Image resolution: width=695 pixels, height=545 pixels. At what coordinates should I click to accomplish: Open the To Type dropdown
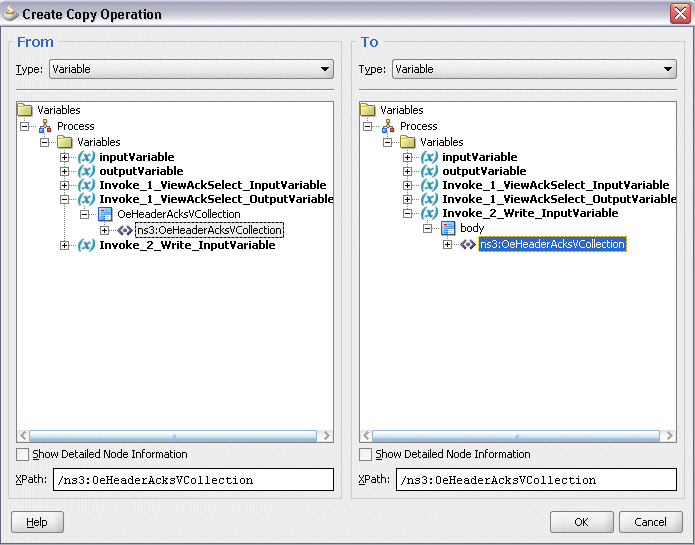535,69
